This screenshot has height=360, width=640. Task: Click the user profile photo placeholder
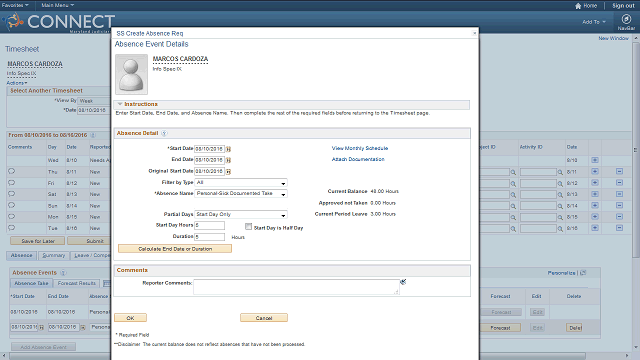point(131,74)
